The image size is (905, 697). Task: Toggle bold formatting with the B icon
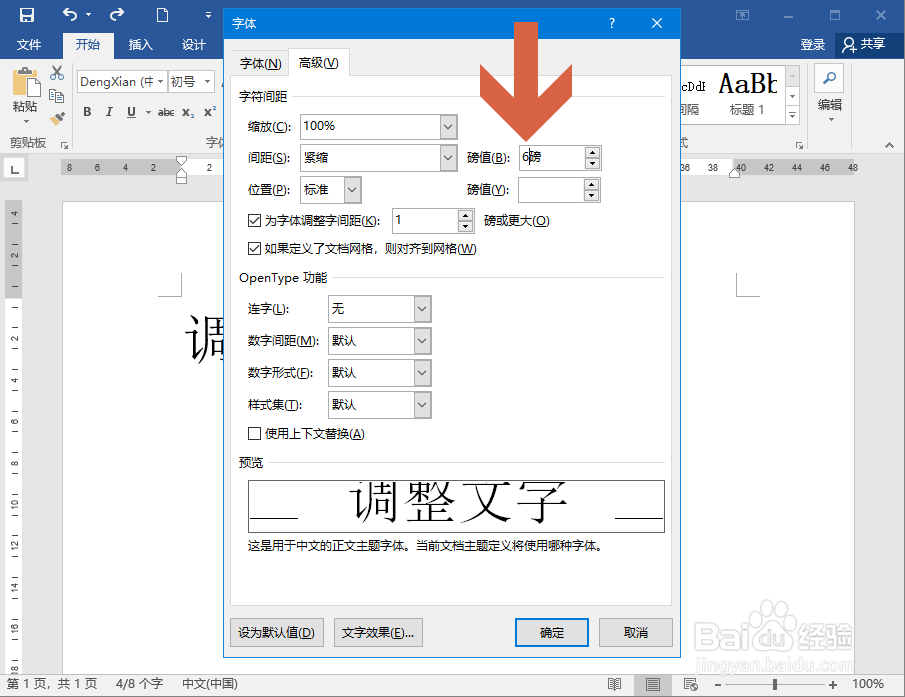click(86, 112)
